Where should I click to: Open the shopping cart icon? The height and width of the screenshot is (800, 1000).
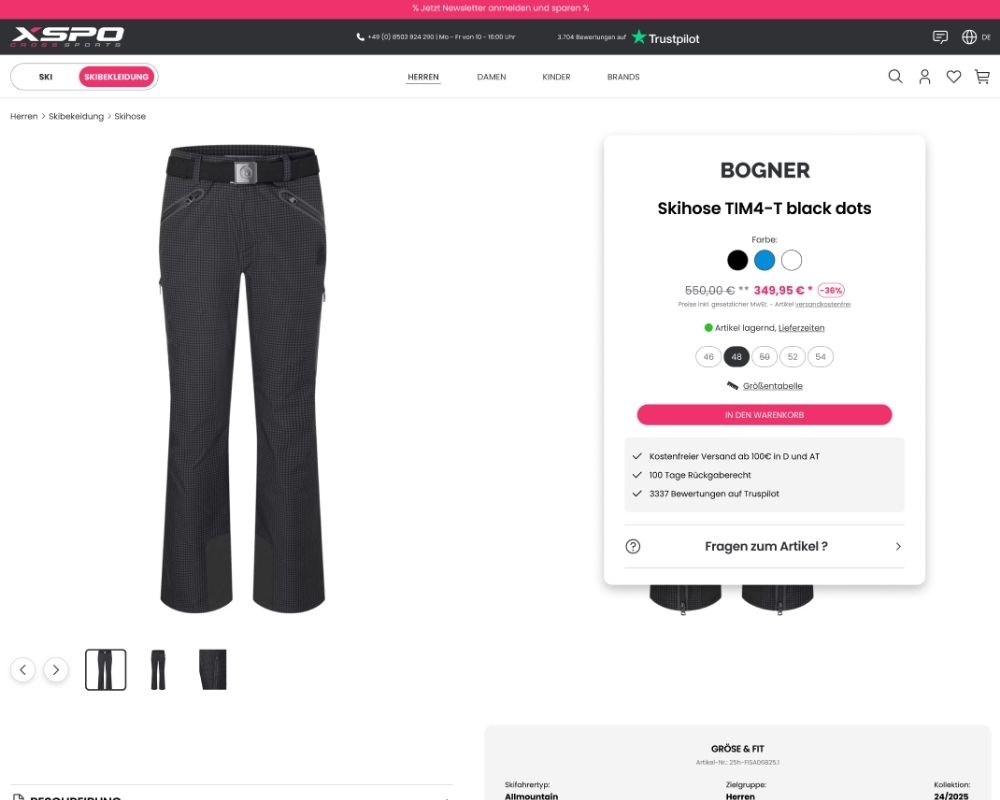coord(982,77)
